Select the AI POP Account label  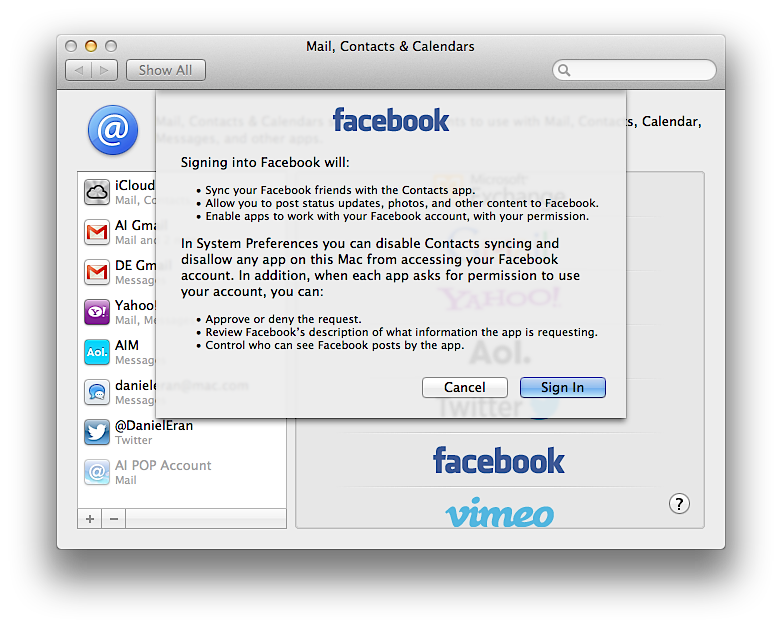pyautogui.click(x=163, y=465)
